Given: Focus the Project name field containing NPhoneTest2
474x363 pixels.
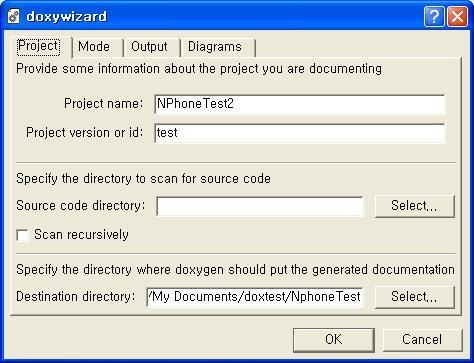Looking at the screenshot, I should pos(300,104).
